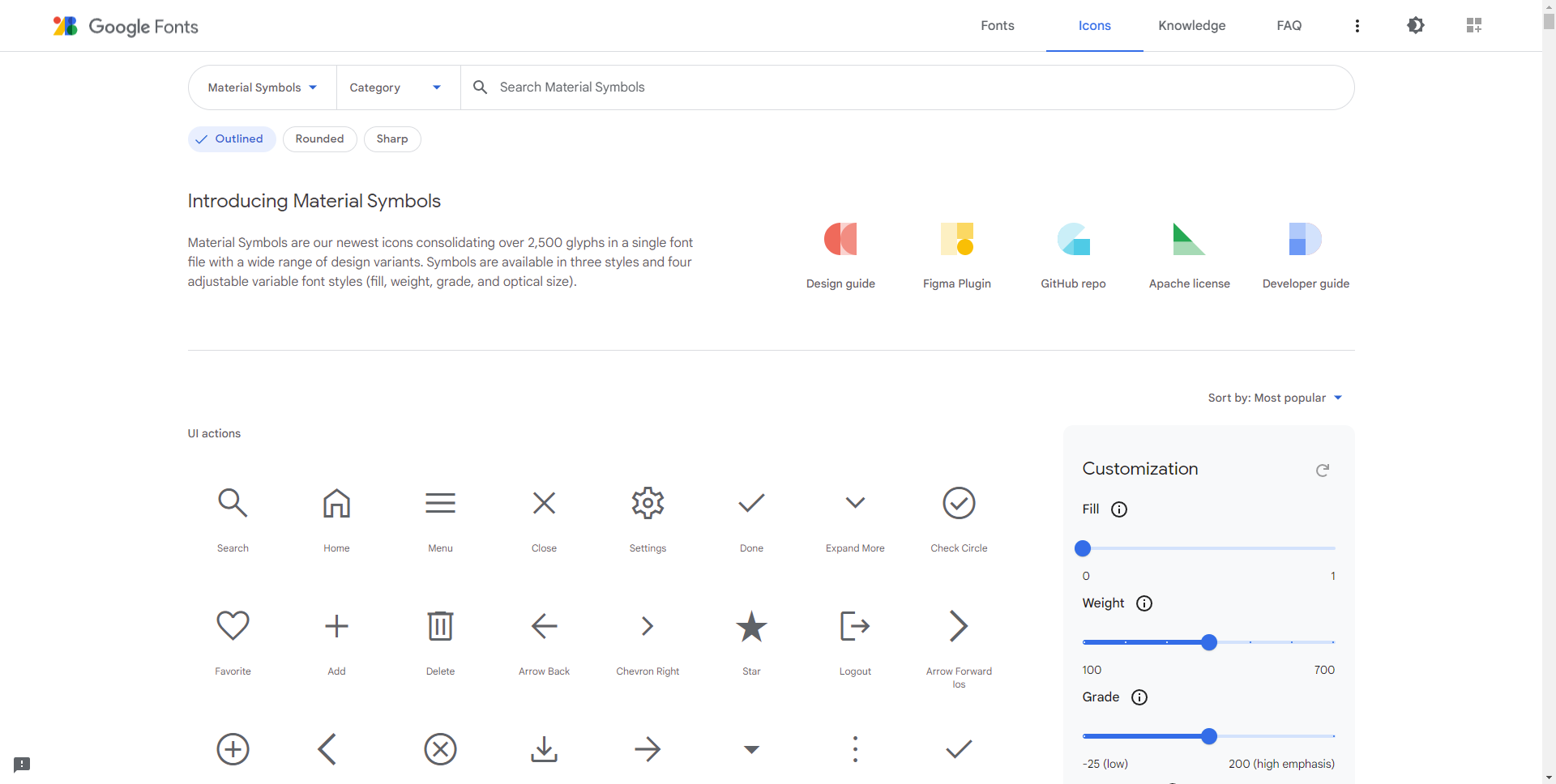Choose the Close X icon
1556x784 pixels.
pos(544,503)
